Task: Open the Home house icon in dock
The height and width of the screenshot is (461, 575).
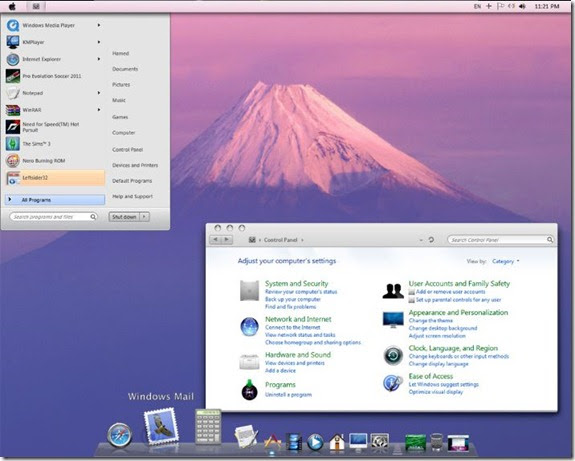Action: click(x=337, y=442)
